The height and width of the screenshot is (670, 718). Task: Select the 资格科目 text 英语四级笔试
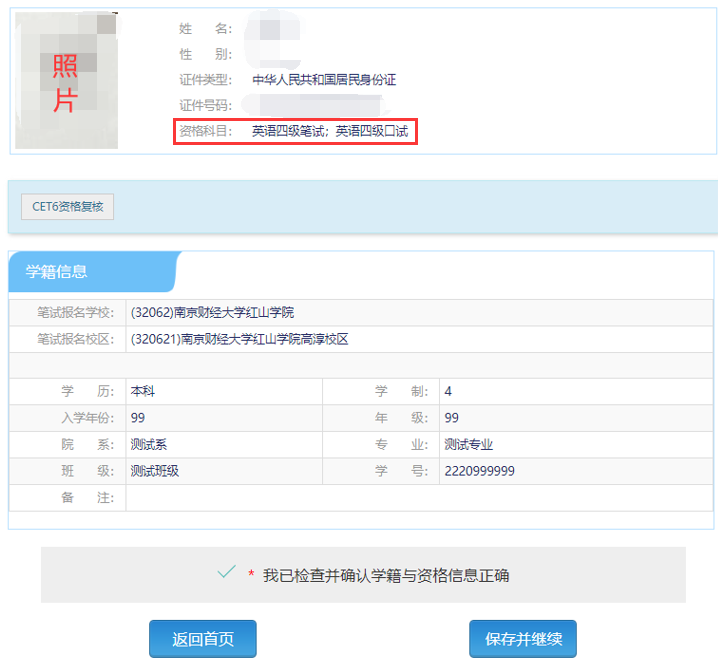click(289, 131)
